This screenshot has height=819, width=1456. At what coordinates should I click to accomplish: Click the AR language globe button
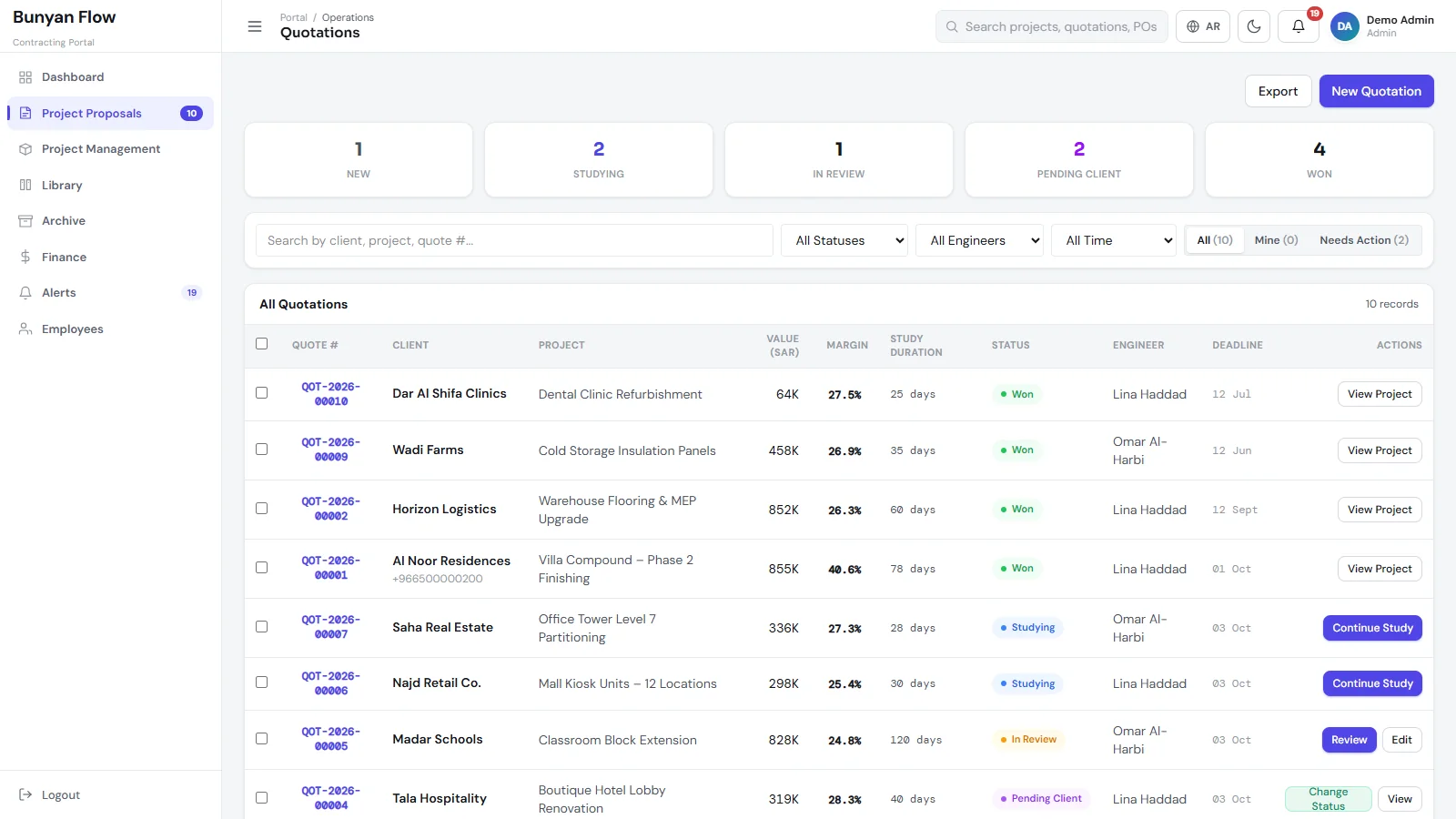[x=1203, y=26]
